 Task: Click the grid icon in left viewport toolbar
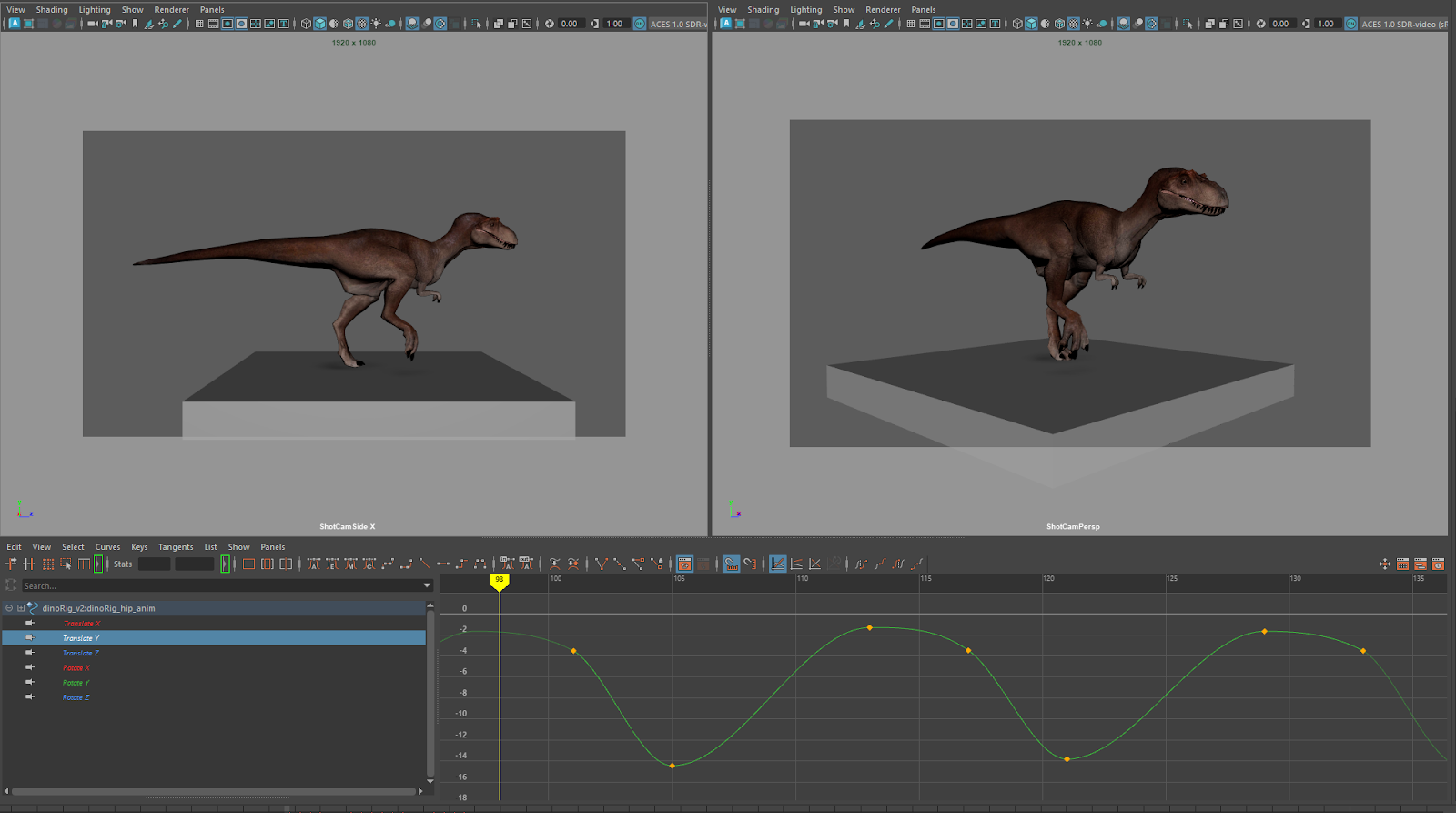tap(199, 24)
